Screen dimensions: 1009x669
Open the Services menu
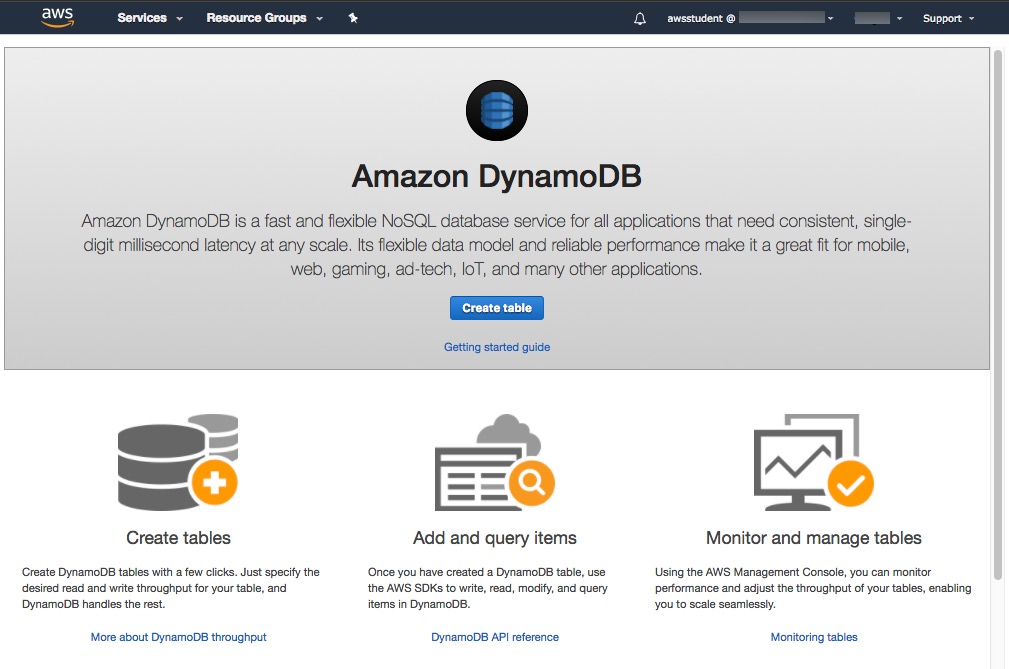tap(150, 18)
